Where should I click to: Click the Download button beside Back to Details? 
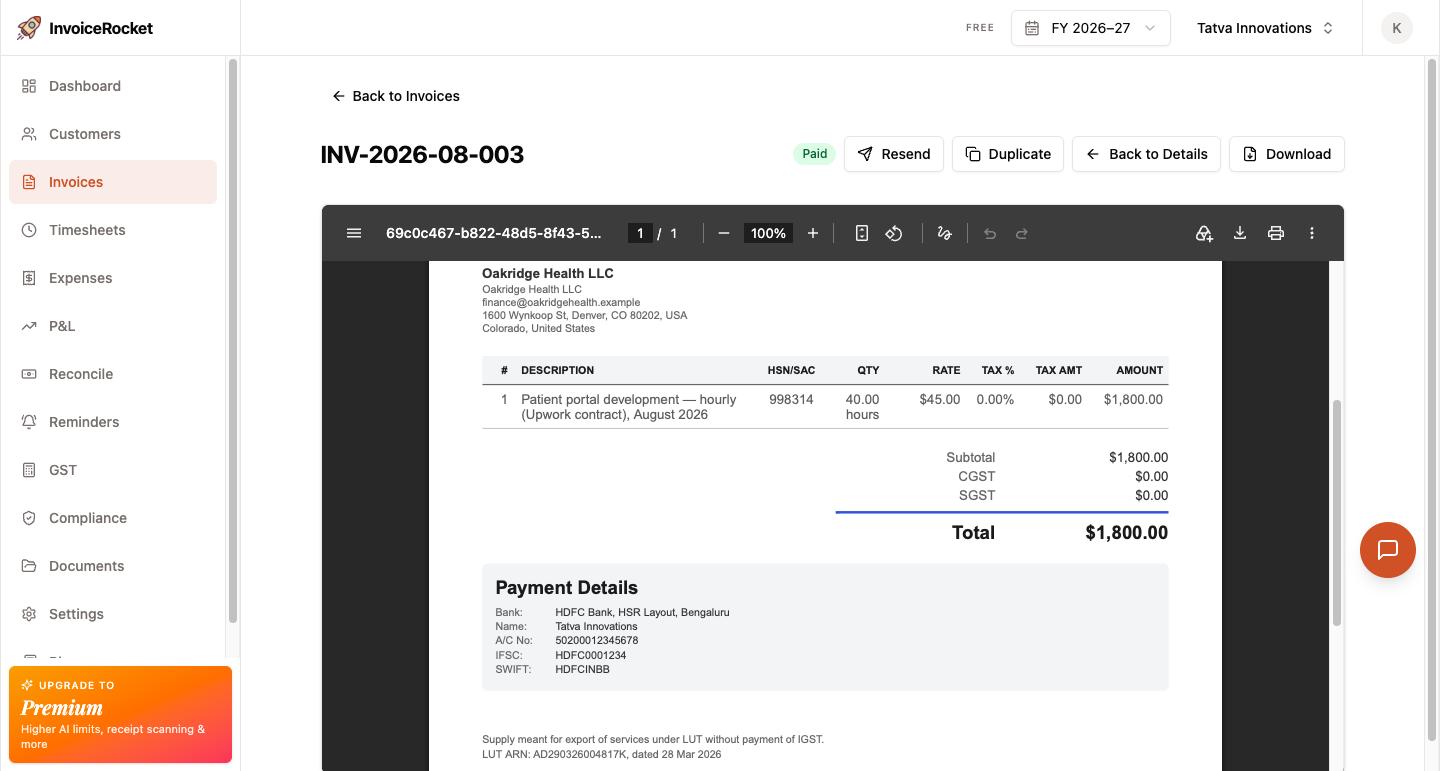tap(1287, 154)
